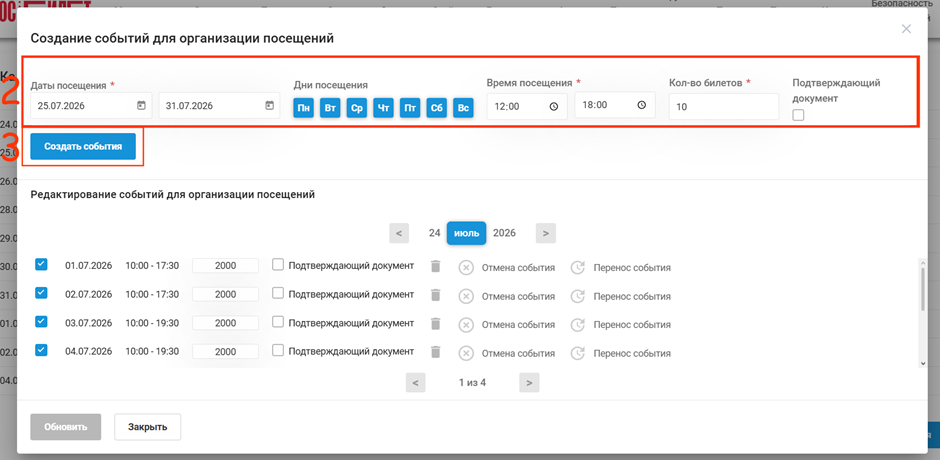
Task: Delete the 04.07.2026 event with trash icon
Action: (x=436, y=352)
